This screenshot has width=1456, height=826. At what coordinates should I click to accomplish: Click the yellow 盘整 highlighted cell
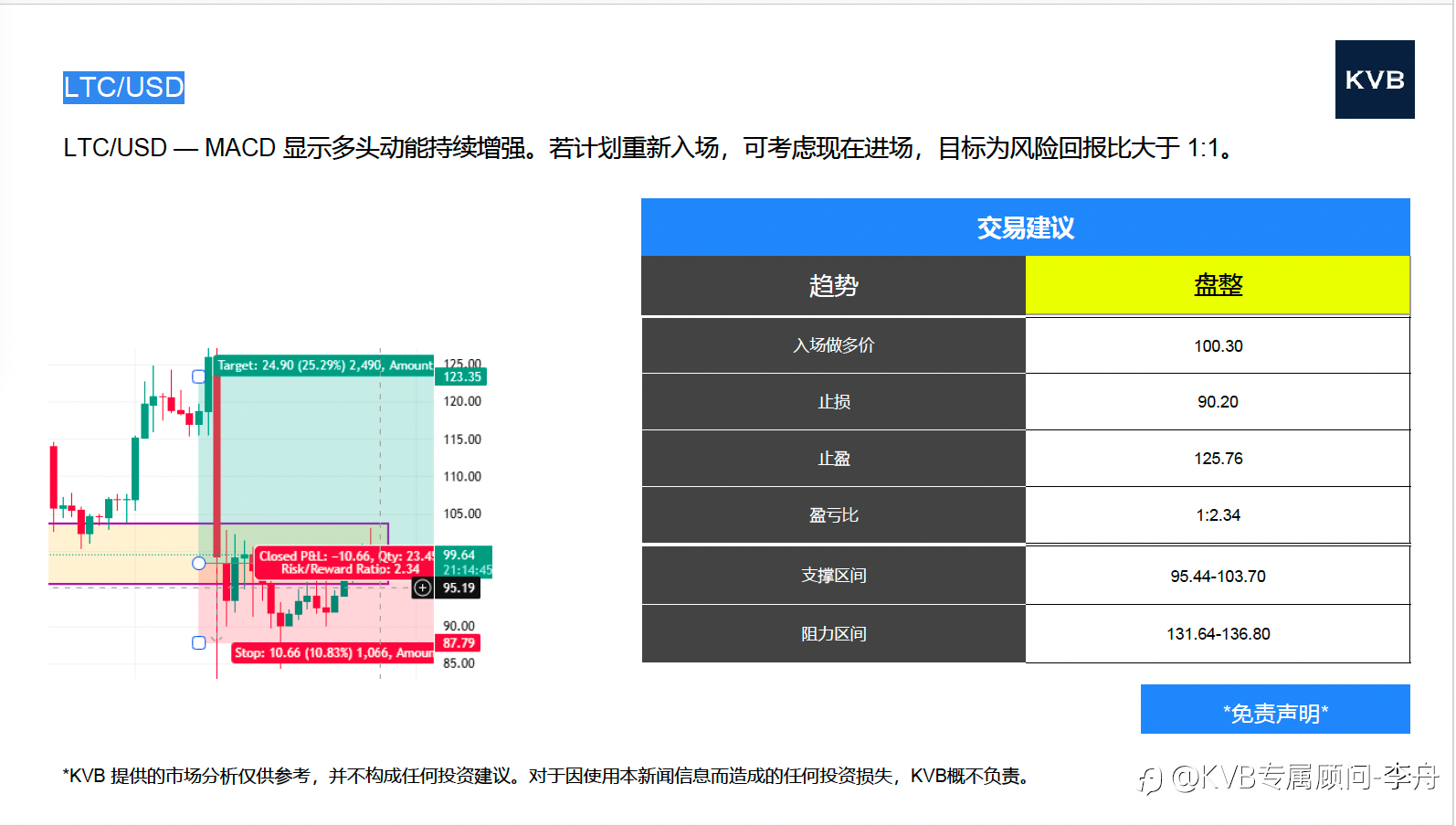click(x=1218, y=285)
